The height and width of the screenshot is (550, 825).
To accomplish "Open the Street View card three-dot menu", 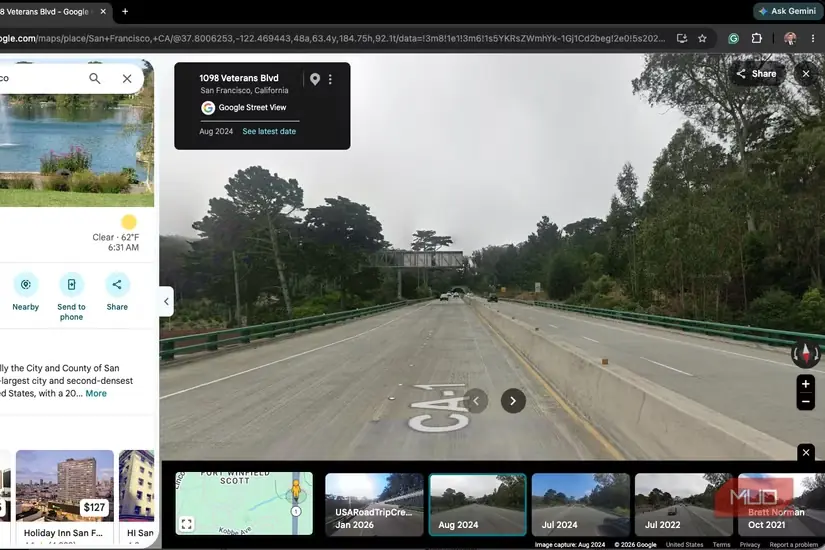I will 330,79.
